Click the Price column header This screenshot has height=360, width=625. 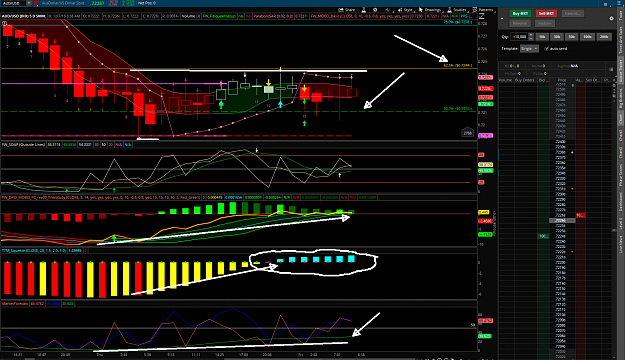pos(562,80)
